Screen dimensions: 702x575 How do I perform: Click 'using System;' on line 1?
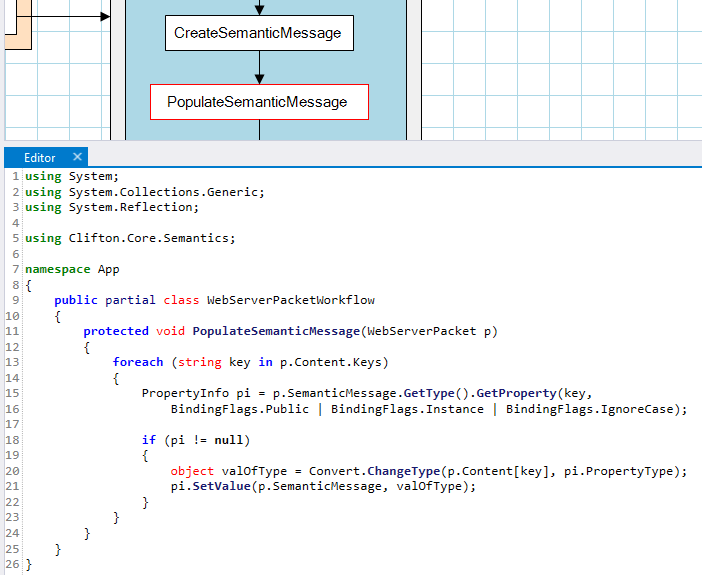pyautogui.click(x=72, y=176)
